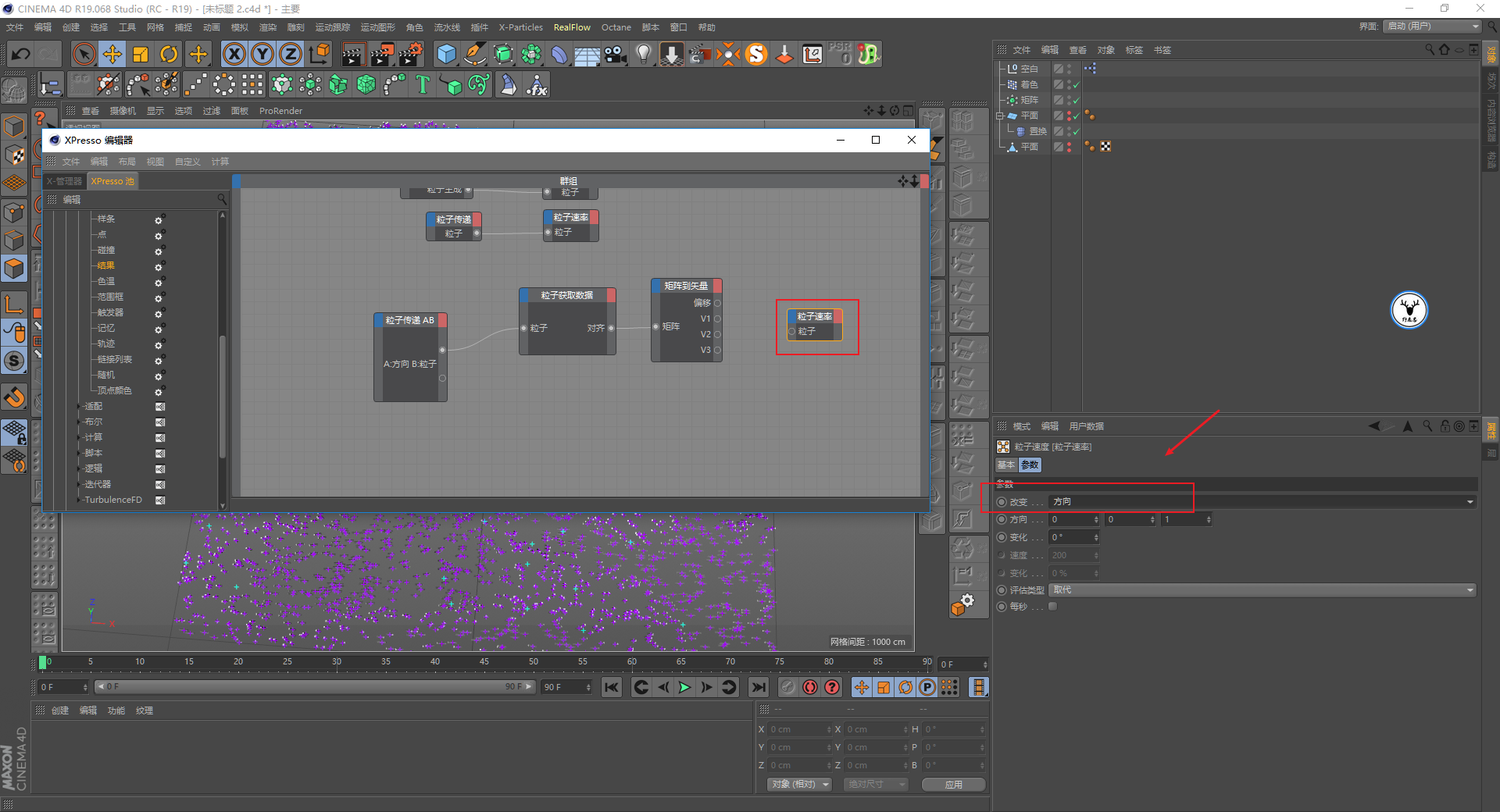Screen dimensions: 1500x812
Task: Open the Spline Pen tool
Action: tap(474, 54)
